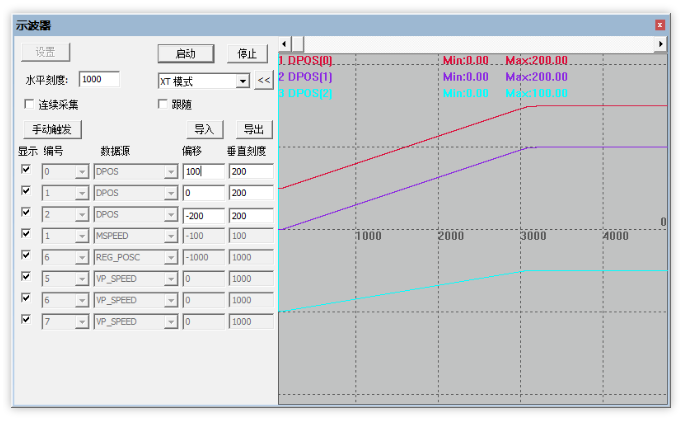
Task: Uncheck display box for DPOS row 1
Action: pyautogui.click(x=26, y=190)
